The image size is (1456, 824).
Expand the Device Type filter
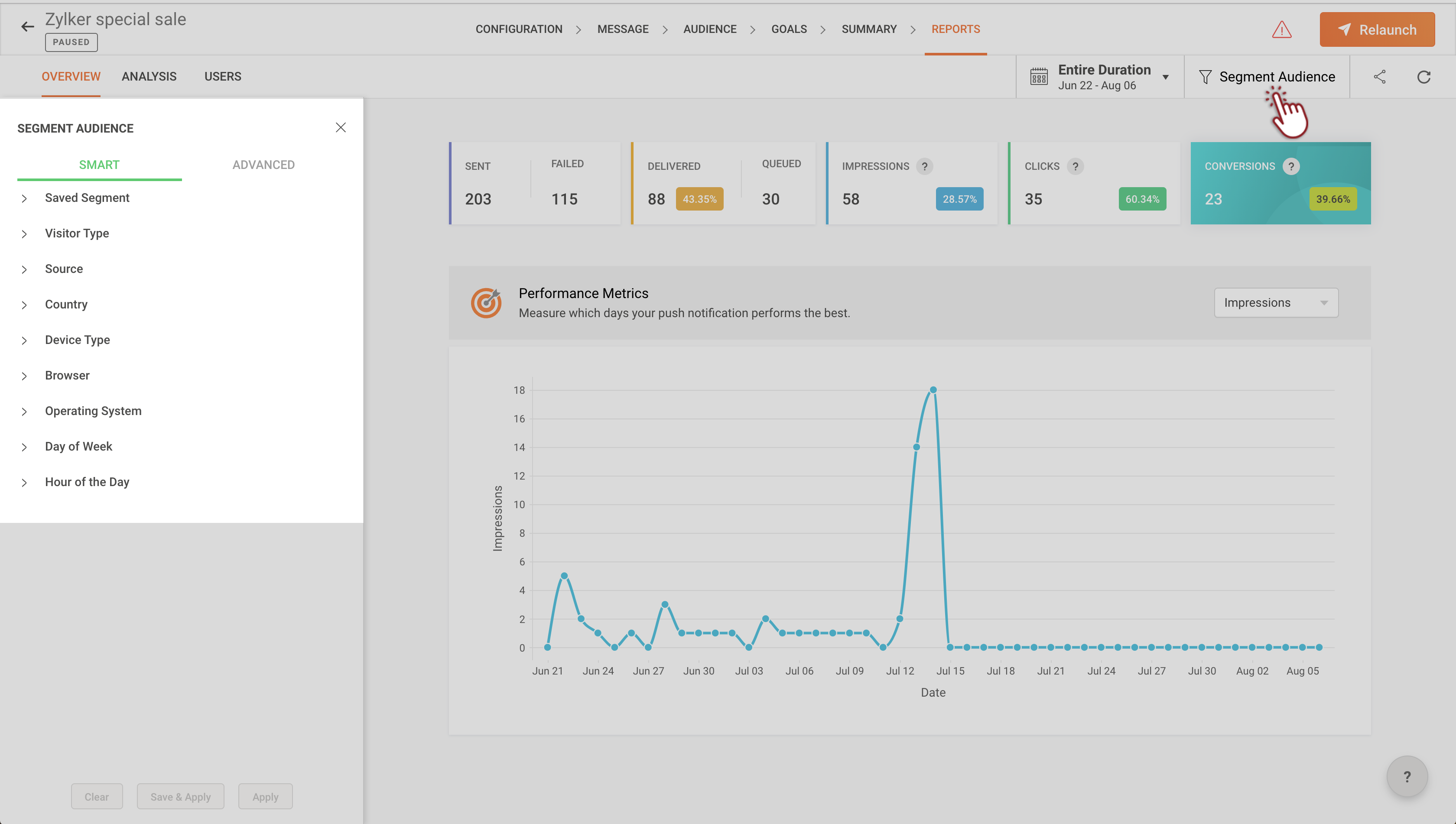[x=78, y=340]
